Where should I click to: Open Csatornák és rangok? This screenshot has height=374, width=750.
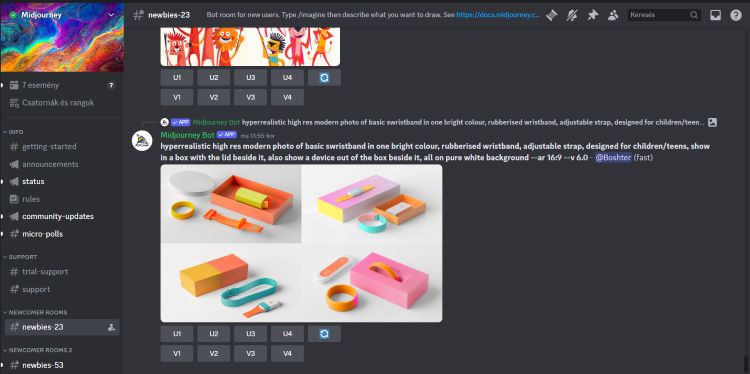pos(61,103)
